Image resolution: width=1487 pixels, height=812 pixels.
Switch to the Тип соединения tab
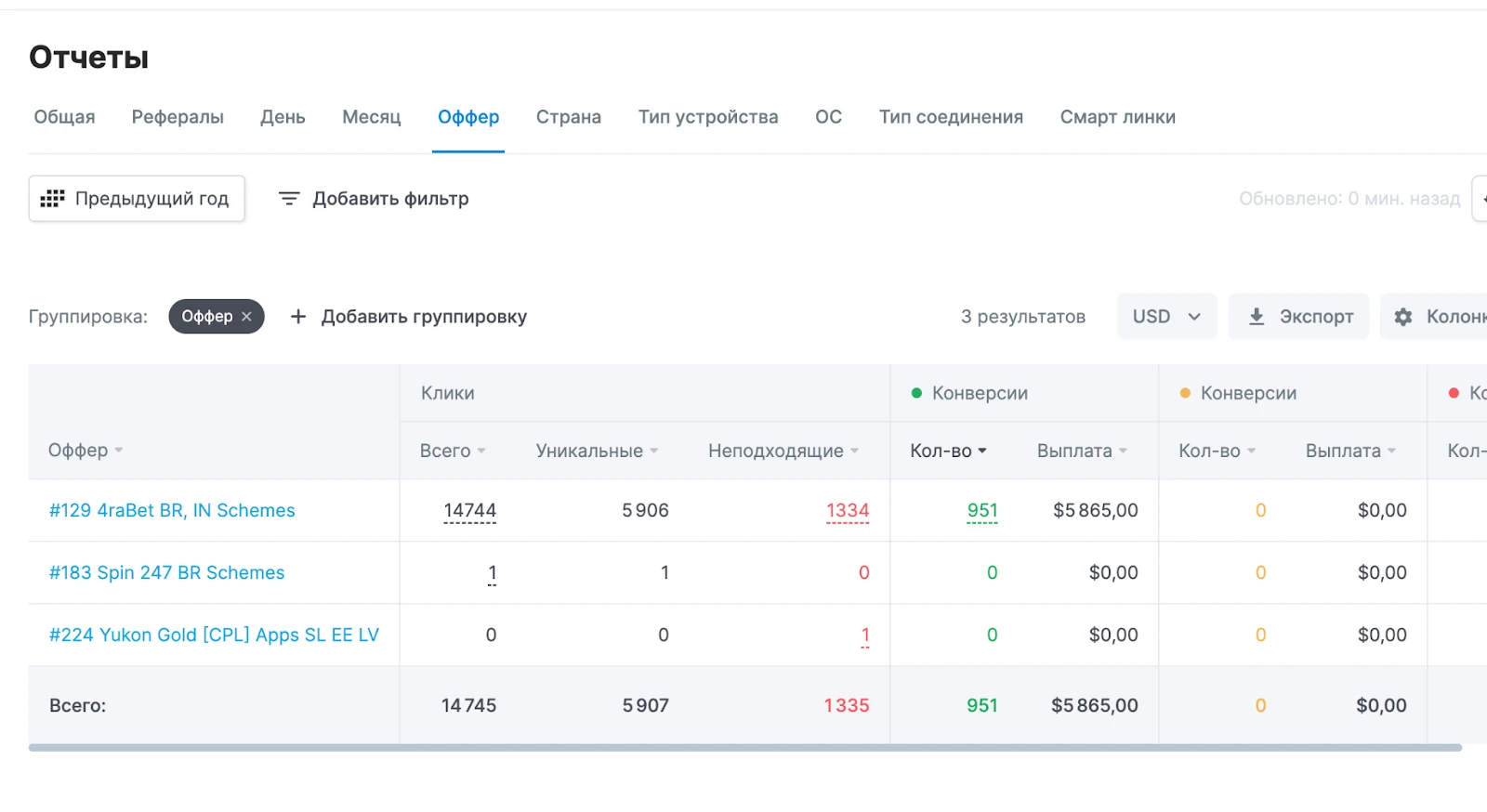pyautogui.click(x=951, y=117)
